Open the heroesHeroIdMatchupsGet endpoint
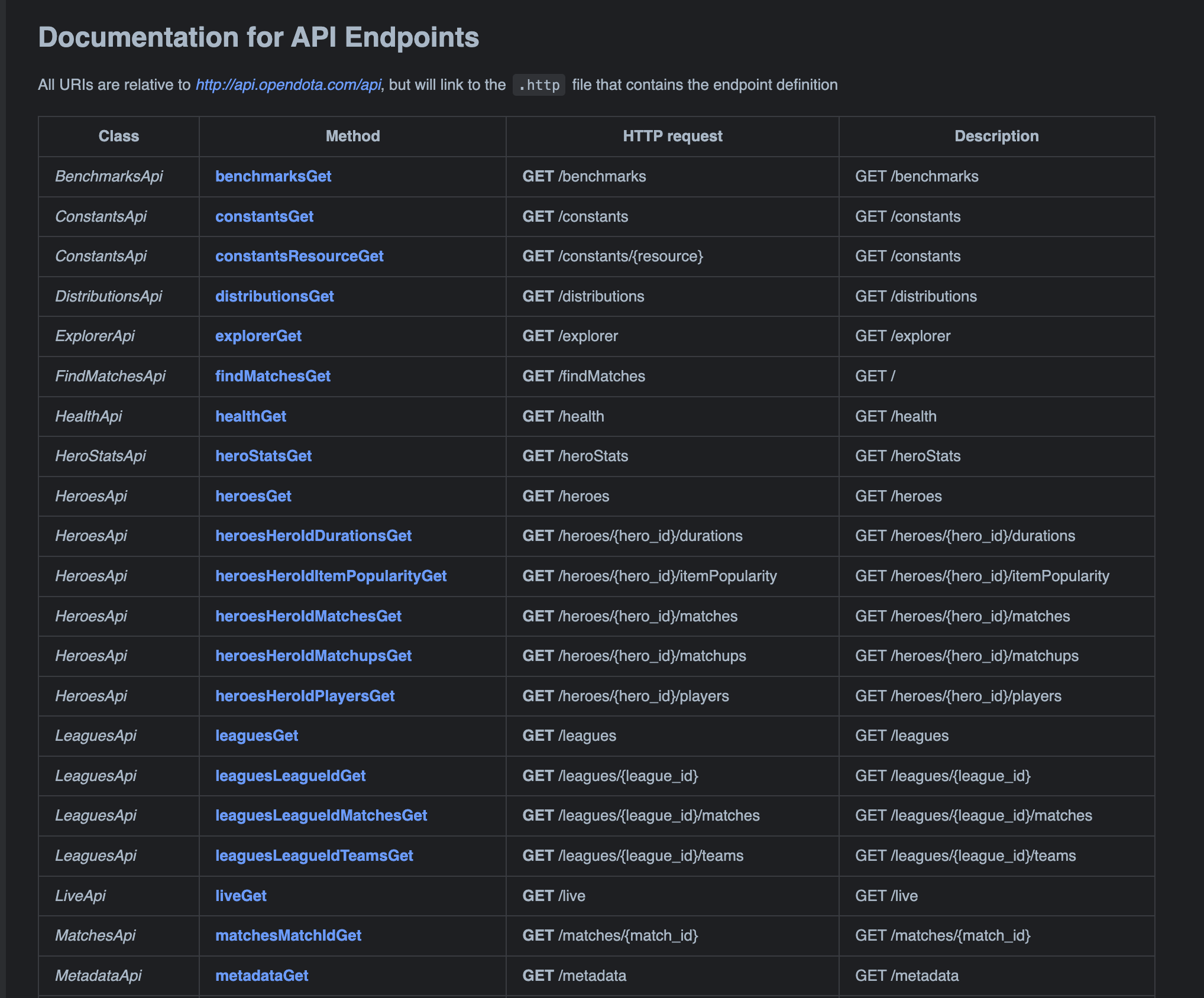Image resolution: width=1204 pixels, height=998 pixels. (313, 656)
